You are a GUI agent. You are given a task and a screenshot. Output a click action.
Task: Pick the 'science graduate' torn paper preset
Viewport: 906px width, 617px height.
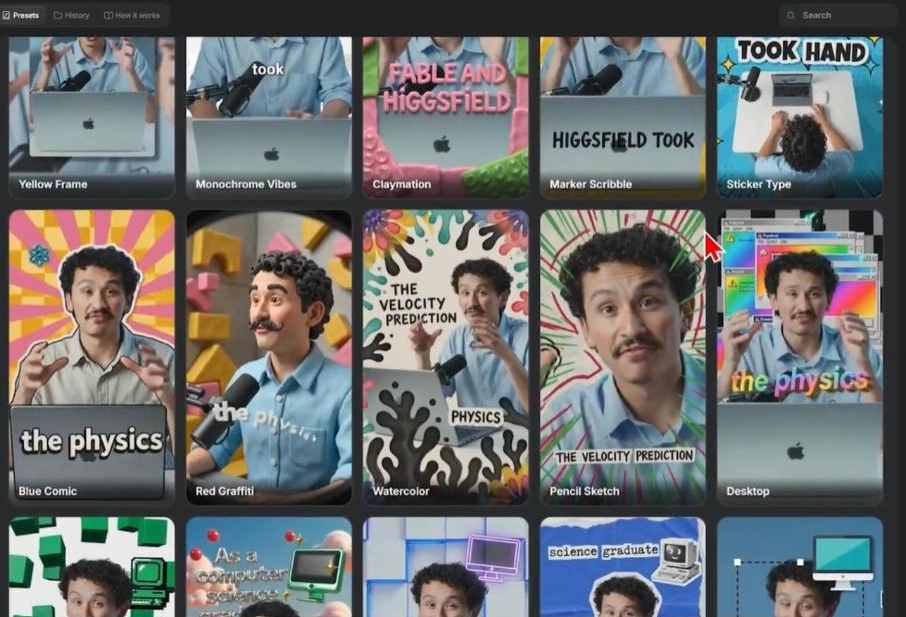coord(623,567)
